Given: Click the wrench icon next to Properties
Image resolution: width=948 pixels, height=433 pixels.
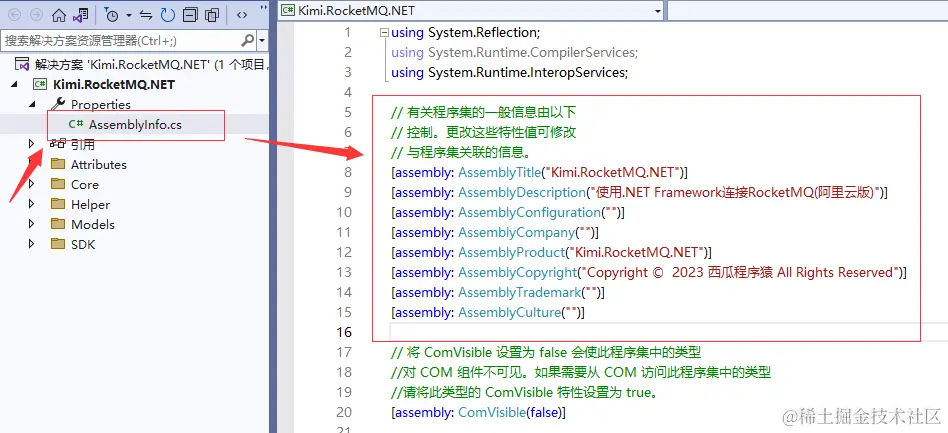Looking at the screenshot, I should [x=58, y=104].
